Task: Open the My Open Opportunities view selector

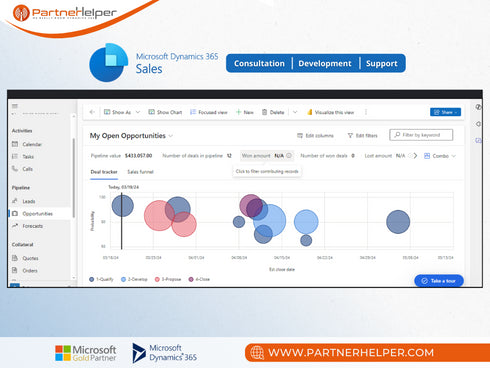Action: pyautogui.click(x=131, y=136)
